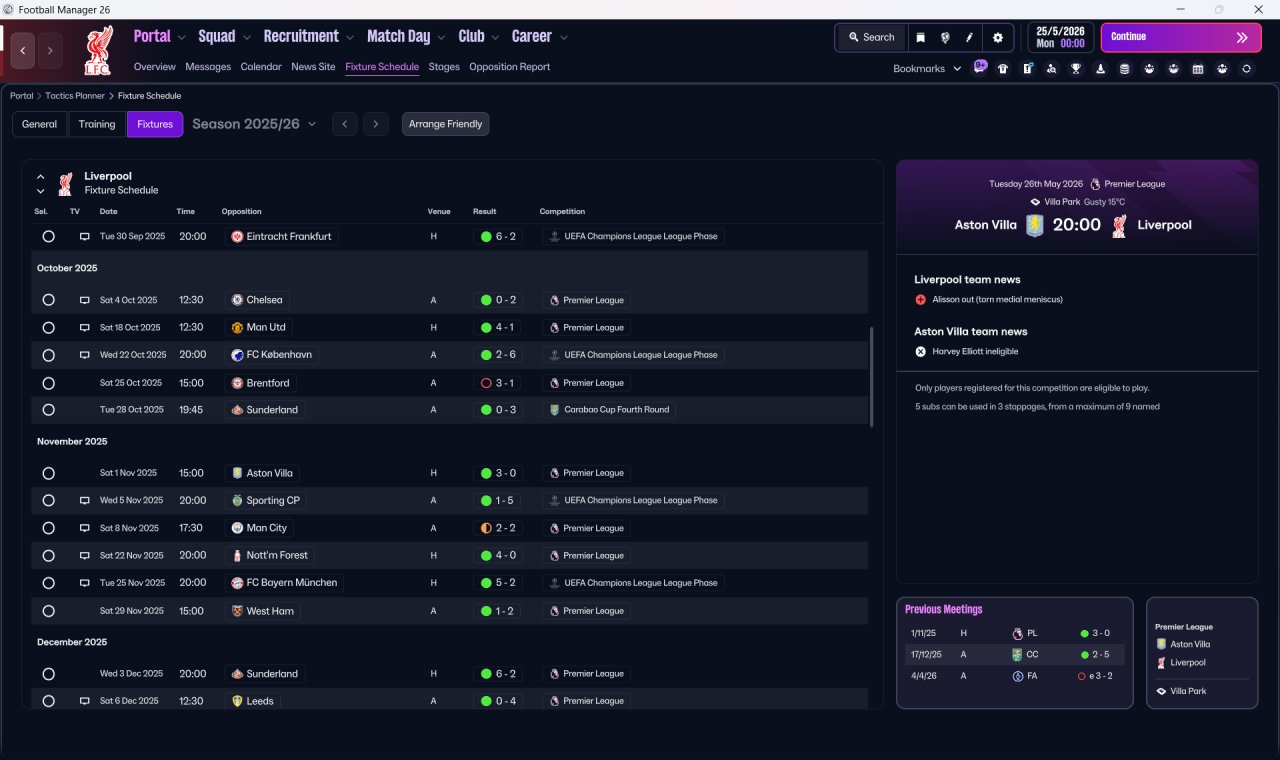Click the "Harvey Elliott ineligible" text
This screenshot has height=760, width=1280.
(975, 352)
